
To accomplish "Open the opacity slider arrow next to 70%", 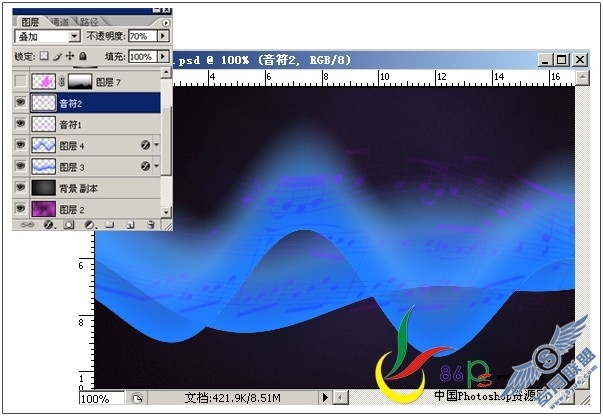I will (x=163, y=36).
